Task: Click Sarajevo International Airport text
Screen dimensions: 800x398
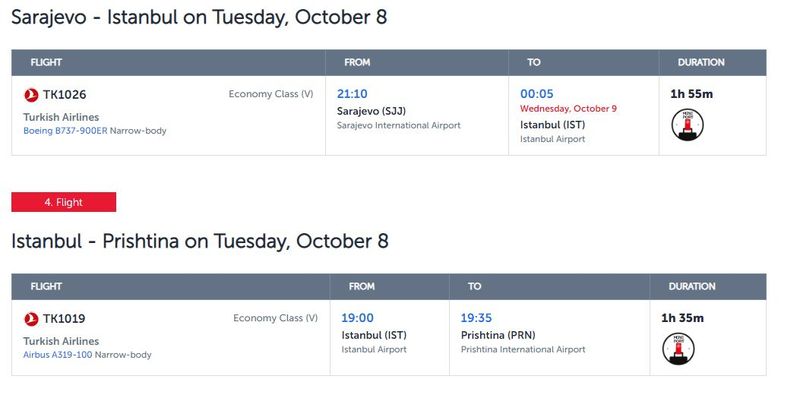Action: point(398,125)
